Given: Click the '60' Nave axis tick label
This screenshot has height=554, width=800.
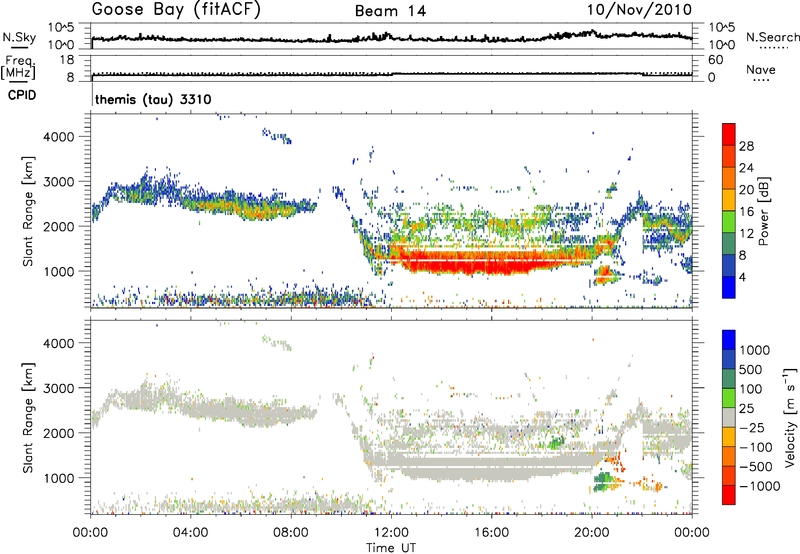Looking at the screenshot, I should coord(715,60).
